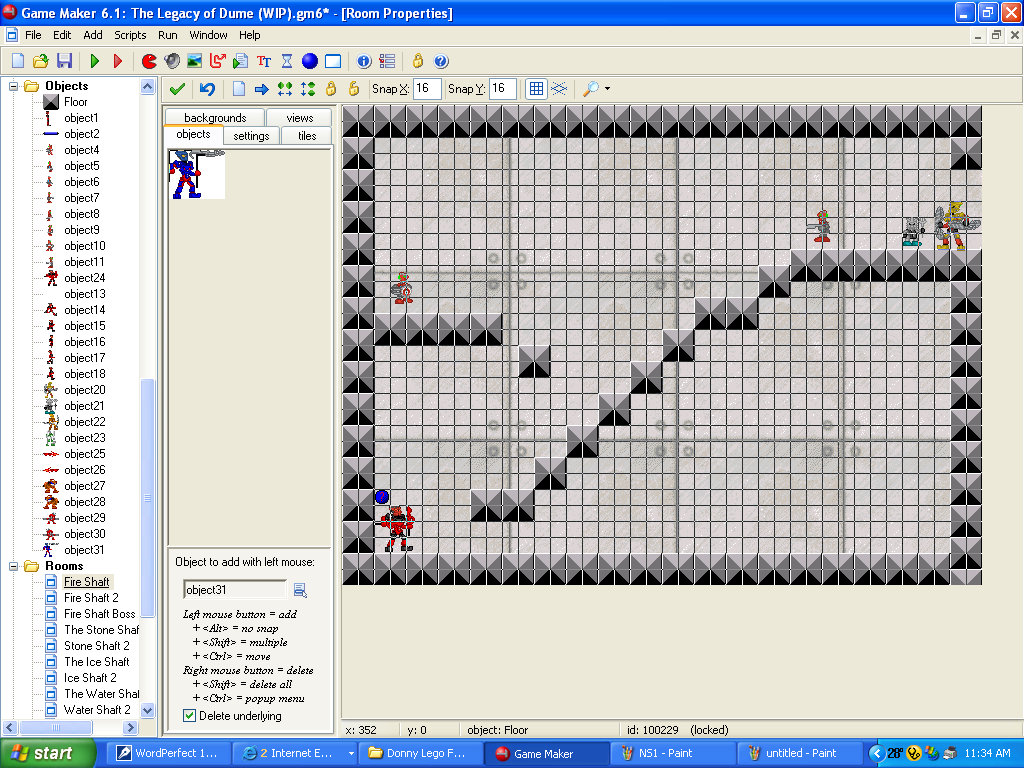Open the zoom magnifier dropdown arrow

click(605, 88)
